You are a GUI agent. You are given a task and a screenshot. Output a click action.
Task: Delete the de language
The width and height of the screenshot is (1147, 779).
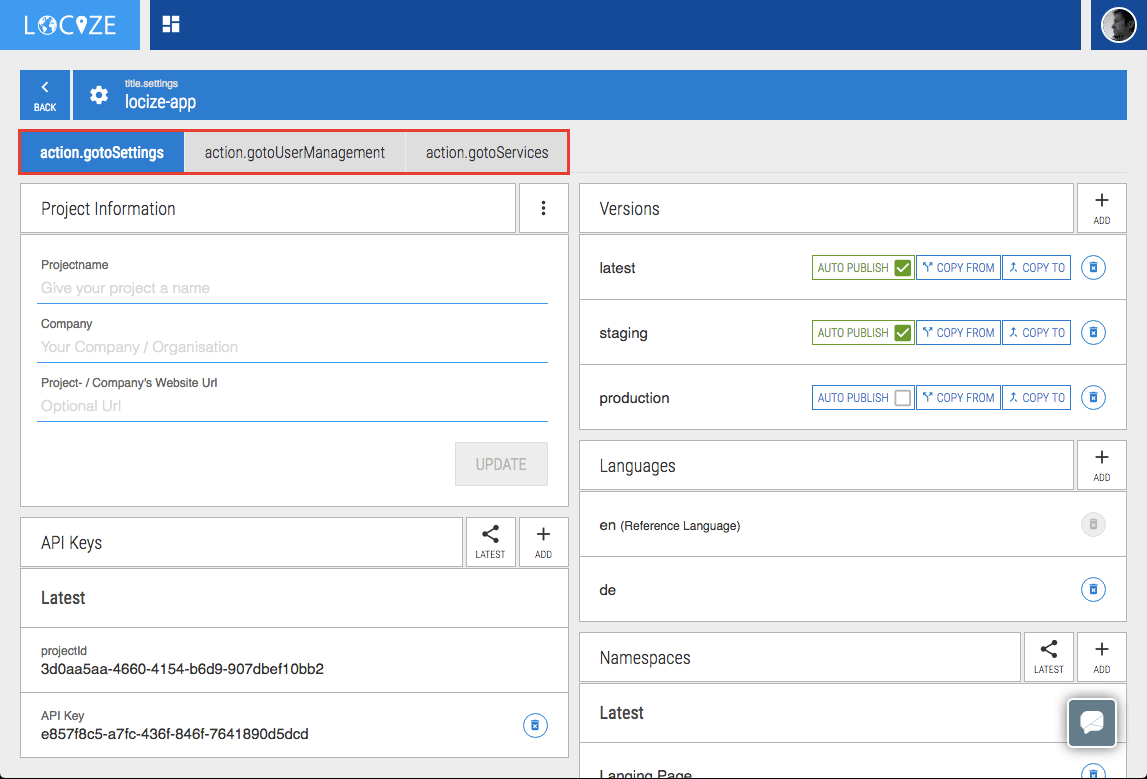click(x=1093, y=590)
